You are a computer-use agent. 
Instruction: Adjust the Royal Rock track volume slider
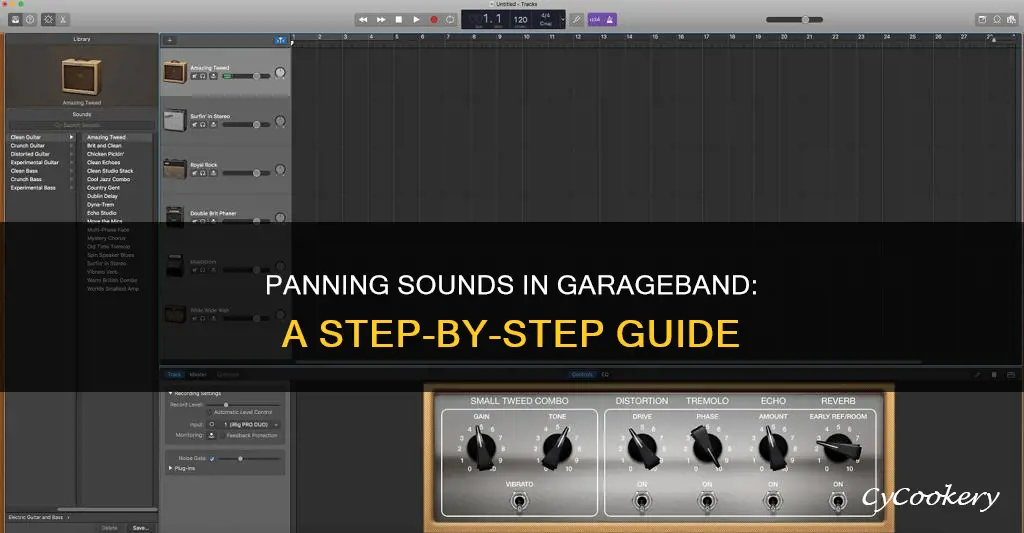pos(246,173)
